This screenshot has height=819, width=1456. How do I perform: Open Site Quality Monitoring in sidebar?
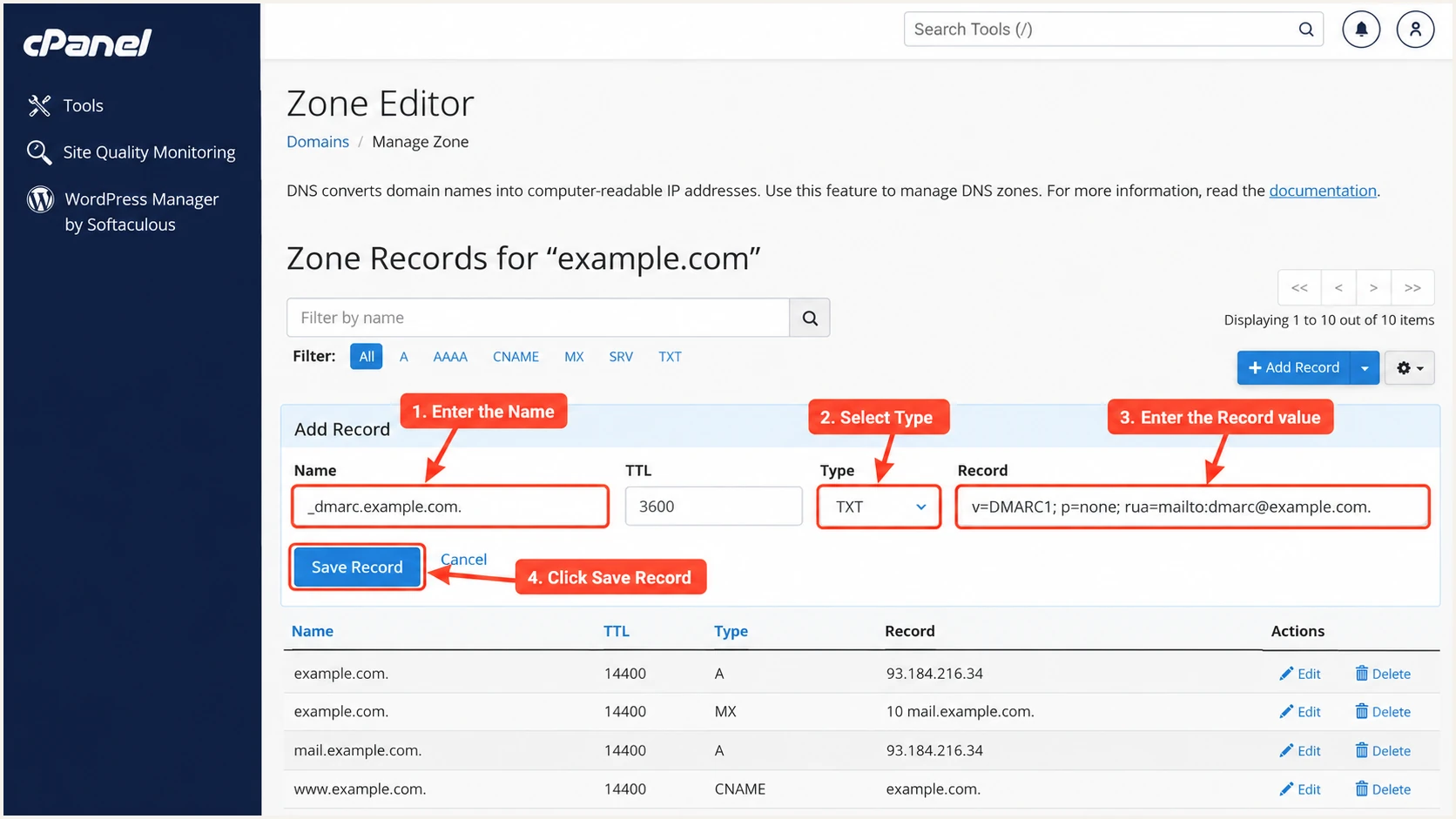(131, 152)
